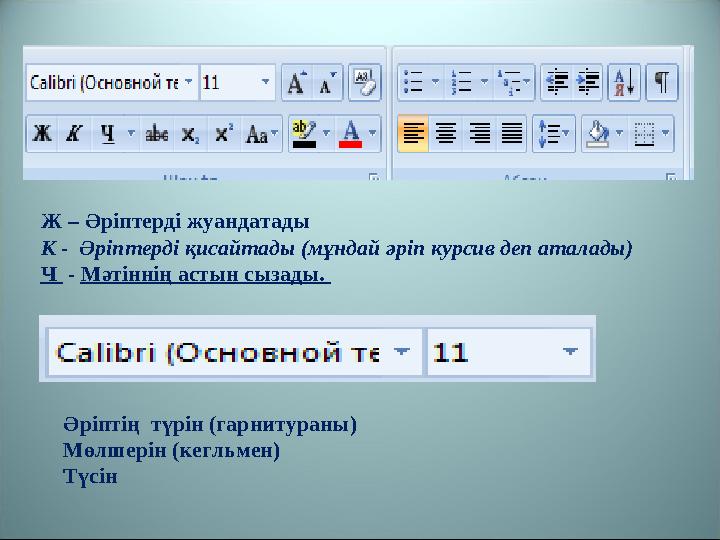Viewport: 720px width, 540px height.
Task: Apply the red font color
Action: [x=350, y=134]
